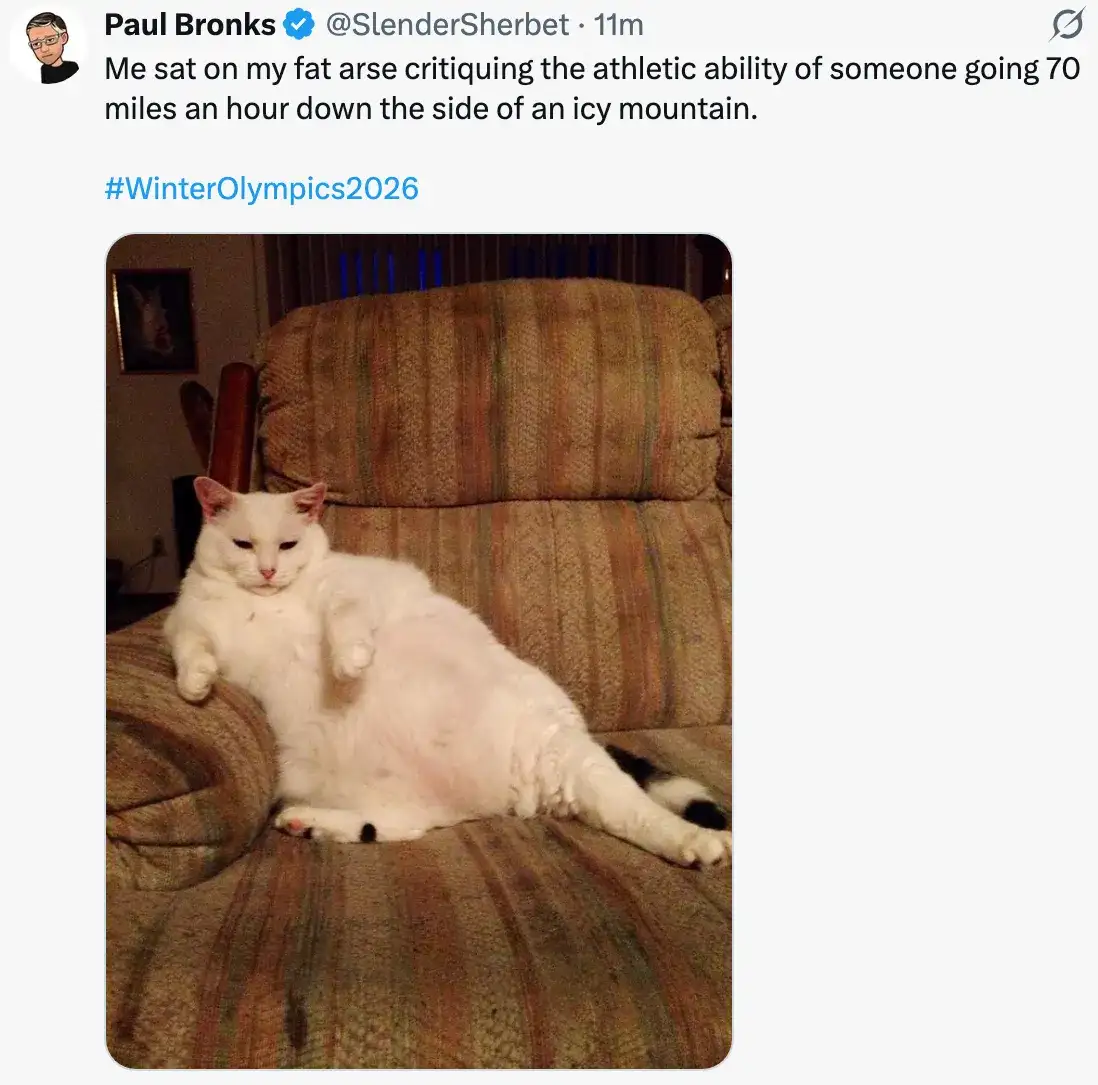Image resolution: width=1098 pixels, height=1085 pixels.
Task: Open the Paul Bronks display name
Action: [190, 25]
